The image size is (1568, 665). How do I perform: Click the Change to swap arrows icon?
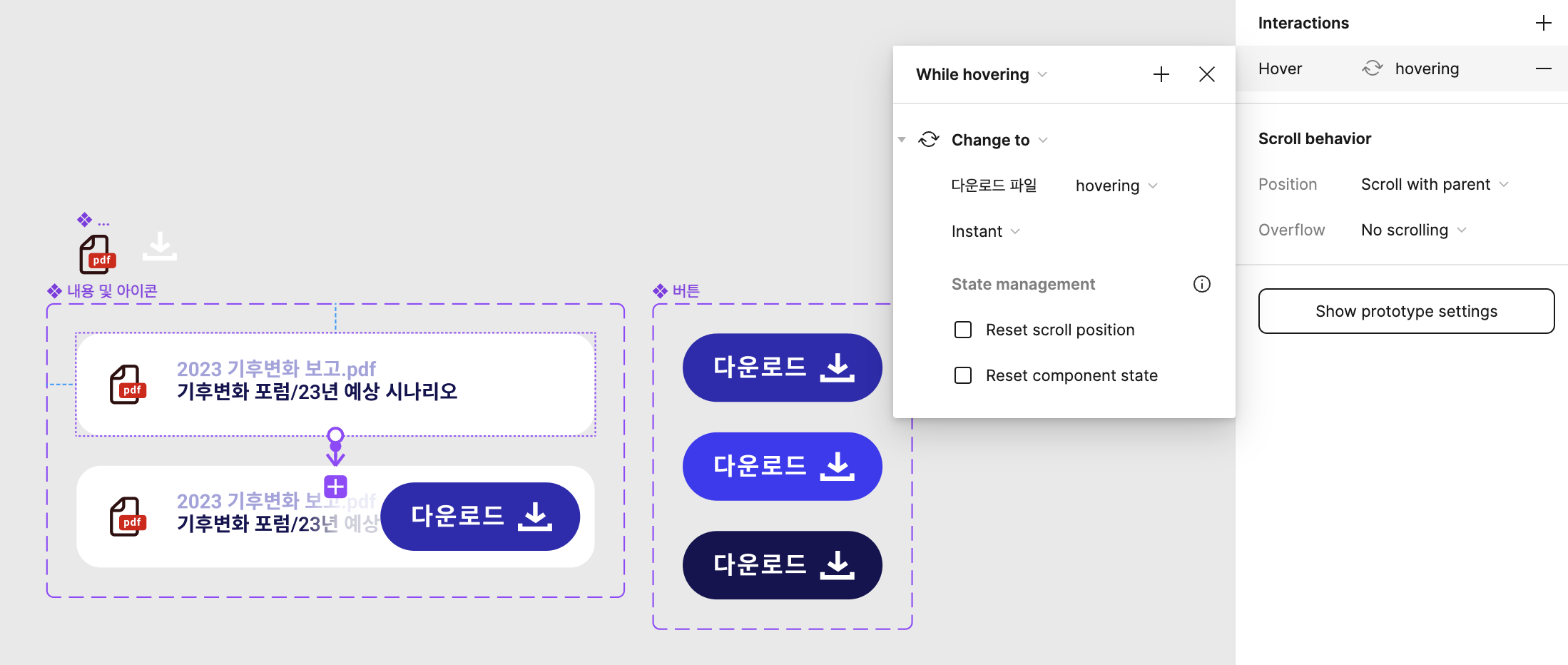929,139
